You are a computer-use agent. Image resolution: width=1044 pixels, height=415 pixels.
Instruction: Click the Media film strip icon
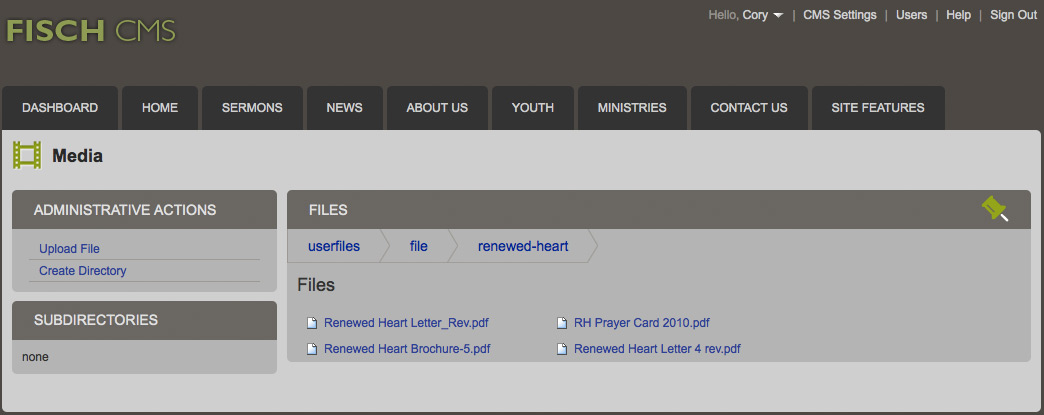tap(27, 155)
